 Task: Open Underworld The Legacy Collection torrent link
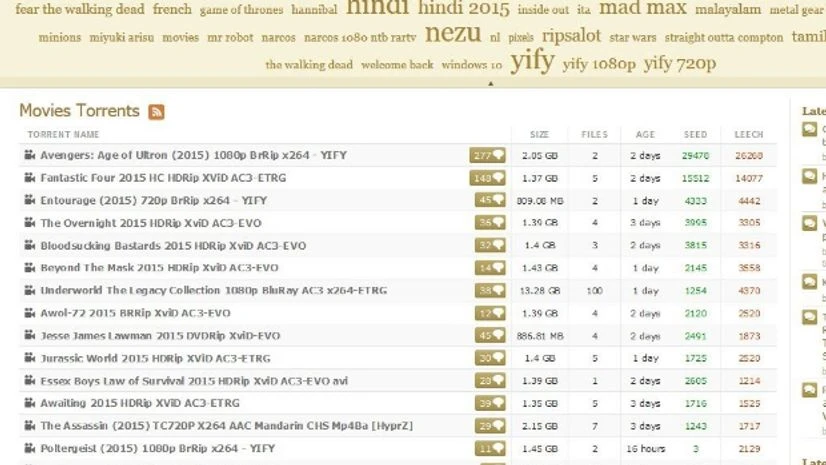214,291
